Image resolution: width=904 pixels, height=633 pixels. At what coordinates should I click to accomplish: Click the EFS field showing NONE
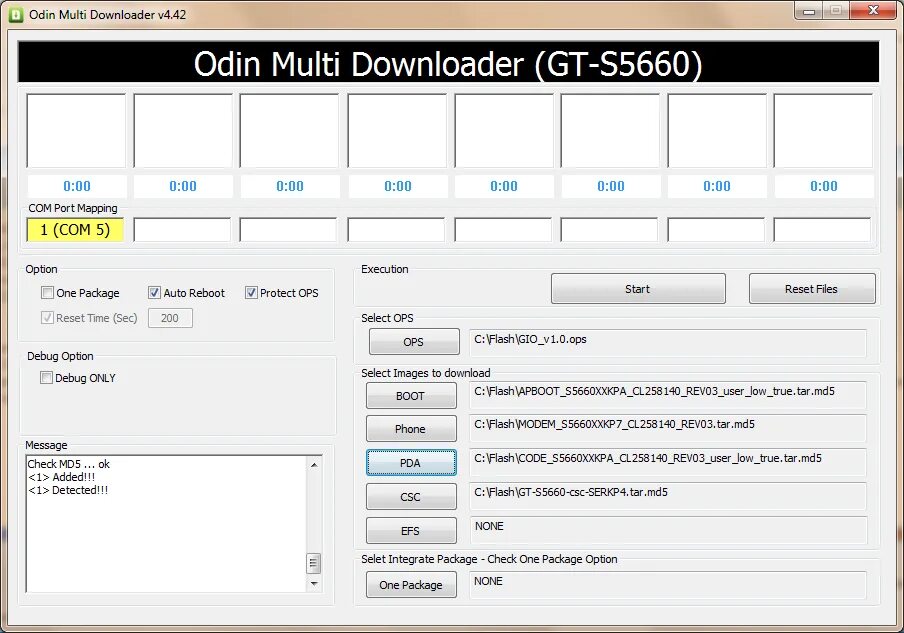coord(668,530)
